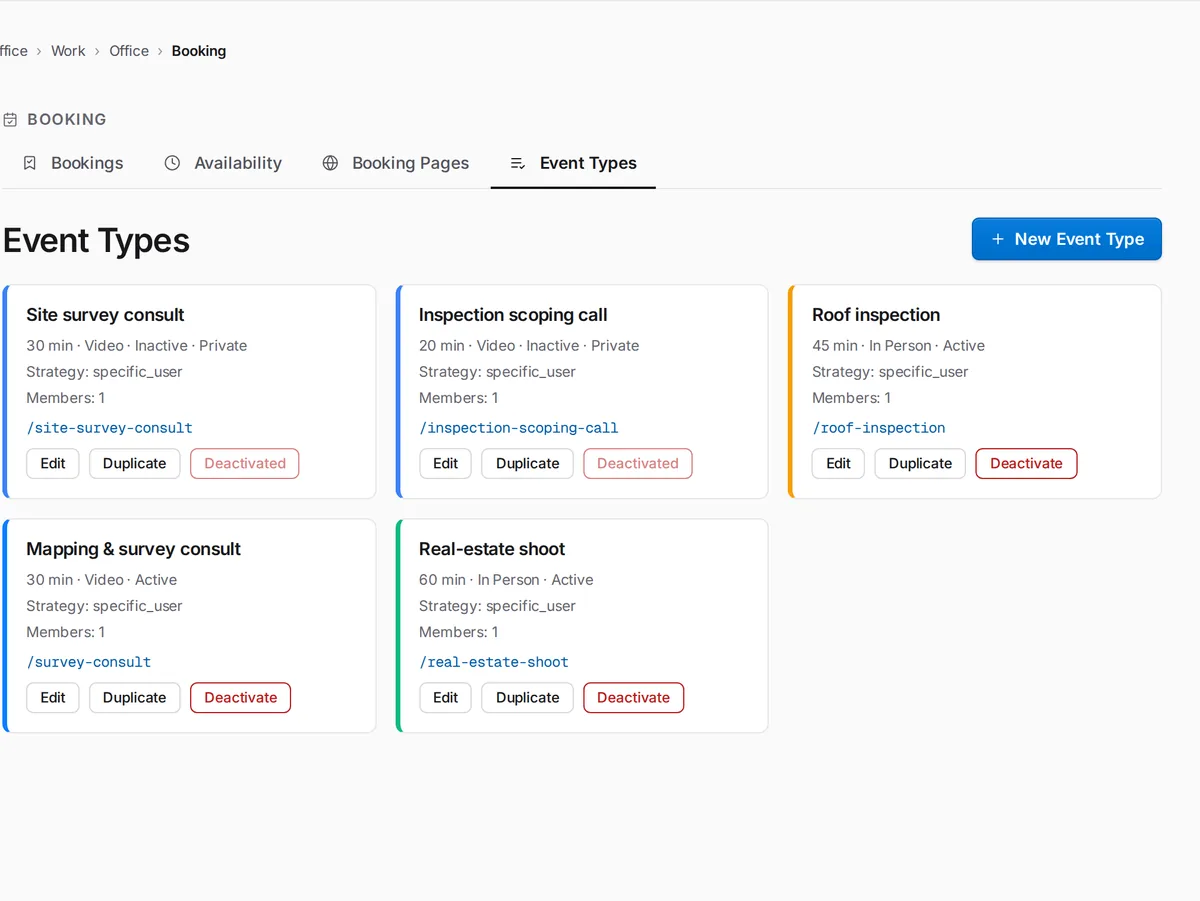The height and width of the screenshot is (901, 1200).
Task: Duplicate the Roof inspection event
Action: (920, 464)
